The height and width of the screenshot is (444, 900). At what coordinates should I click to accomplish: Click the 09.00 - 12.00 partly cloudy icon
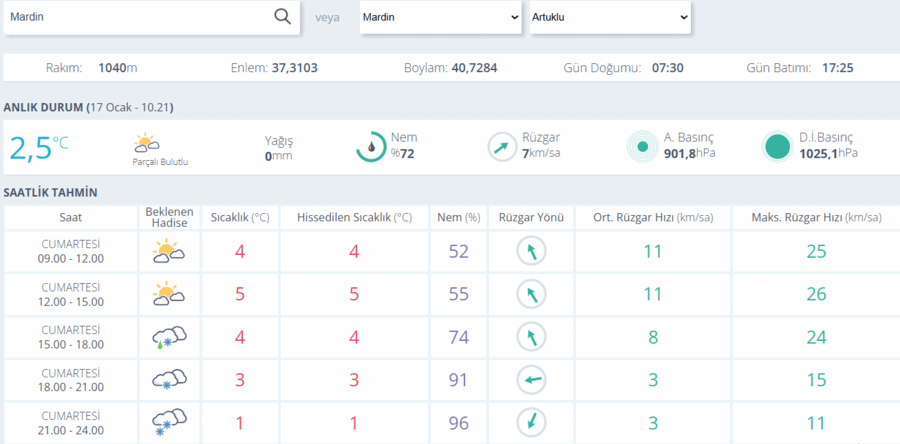click(168, 252)
